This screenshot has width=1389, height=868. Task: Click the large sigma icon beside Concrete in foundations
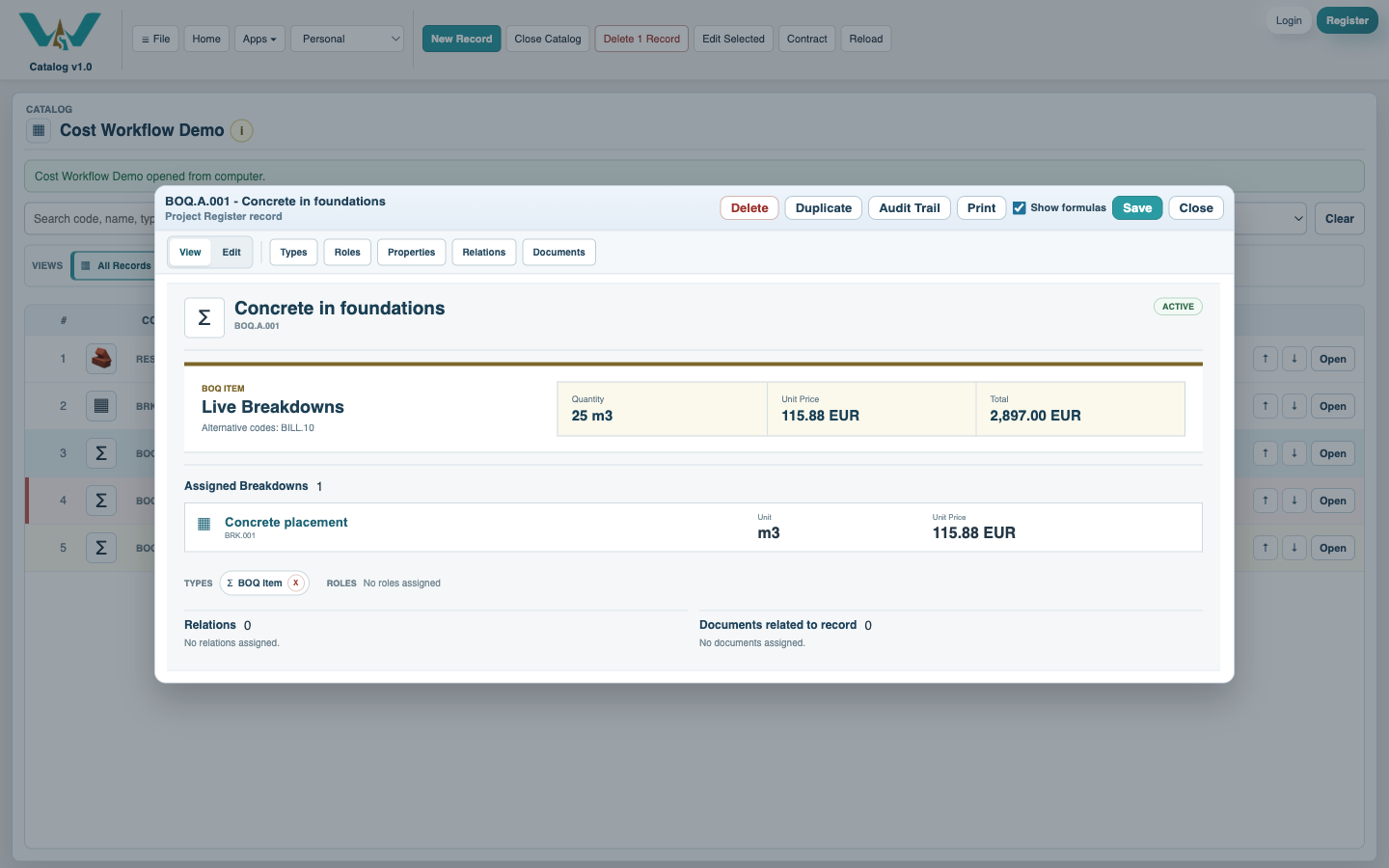coord(204,317)
